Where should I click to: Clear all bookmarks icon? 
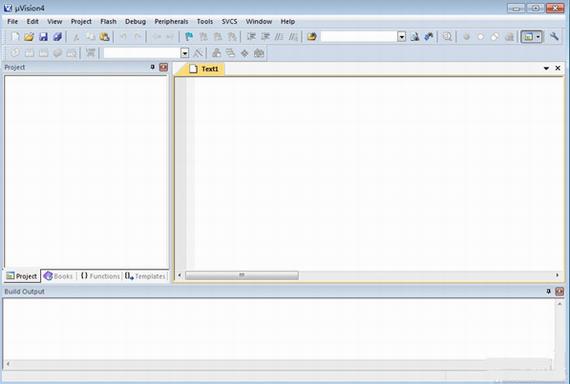click(232, 37)
